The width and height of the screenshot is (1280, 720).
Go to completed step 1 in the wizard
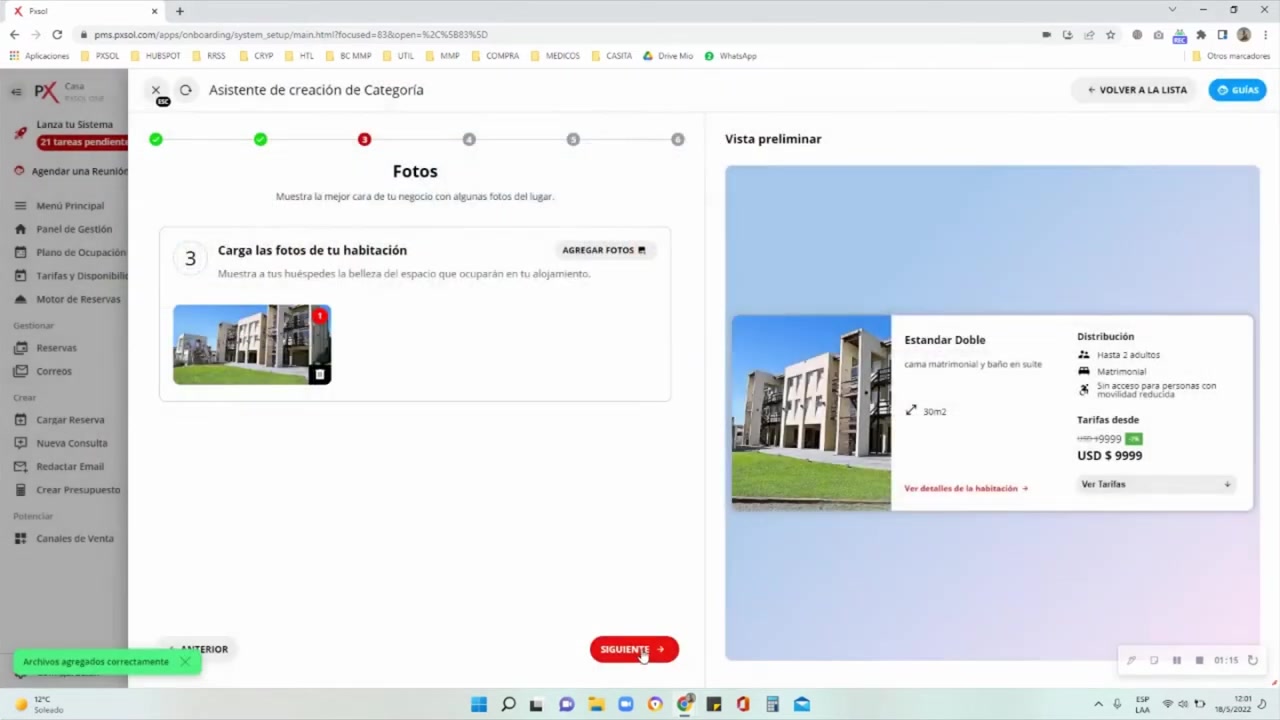(156, 139)
